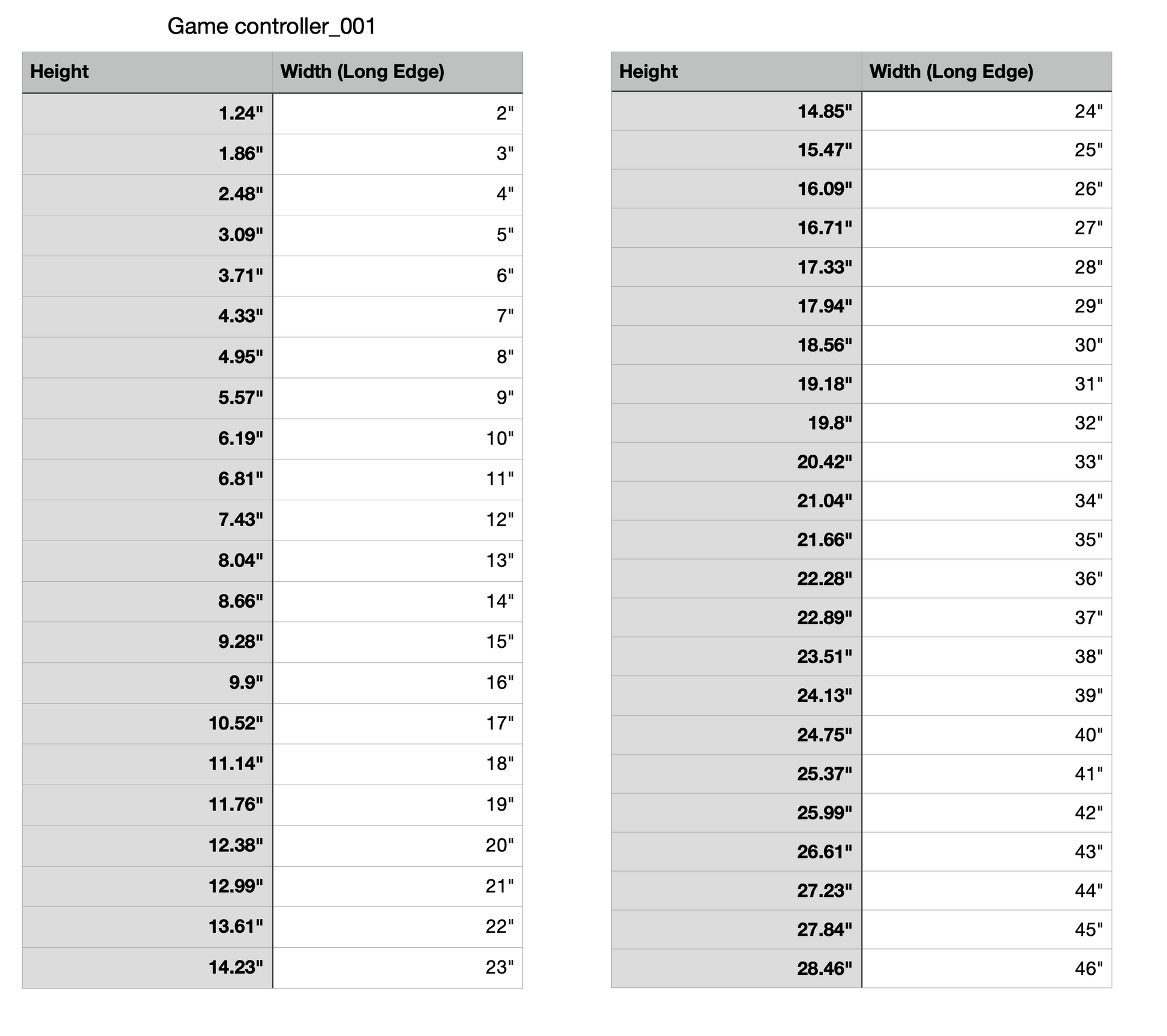Click the width cell showing 24"
The width and height of the screenshot is (1167, 1036).
point(986,112)
